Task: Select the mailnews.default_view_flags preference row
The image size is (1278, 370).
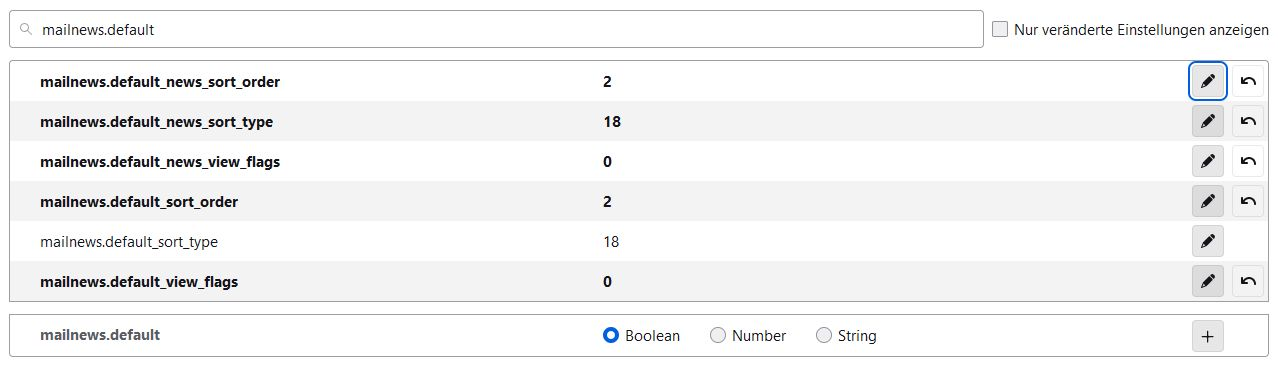Action: coord(638,281)
